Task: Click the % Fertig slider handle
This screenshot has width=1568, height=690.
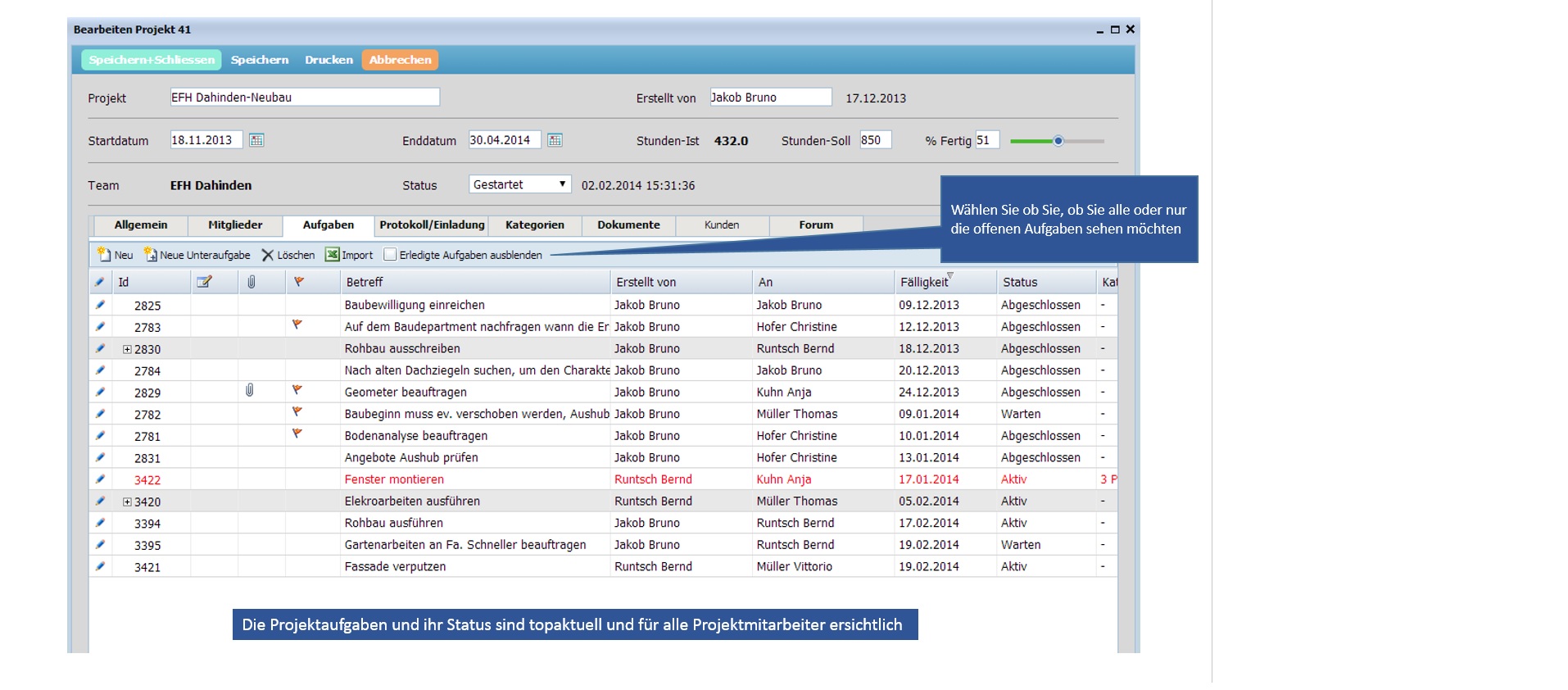Action: pyautogui.click(x=1058, y=141)
